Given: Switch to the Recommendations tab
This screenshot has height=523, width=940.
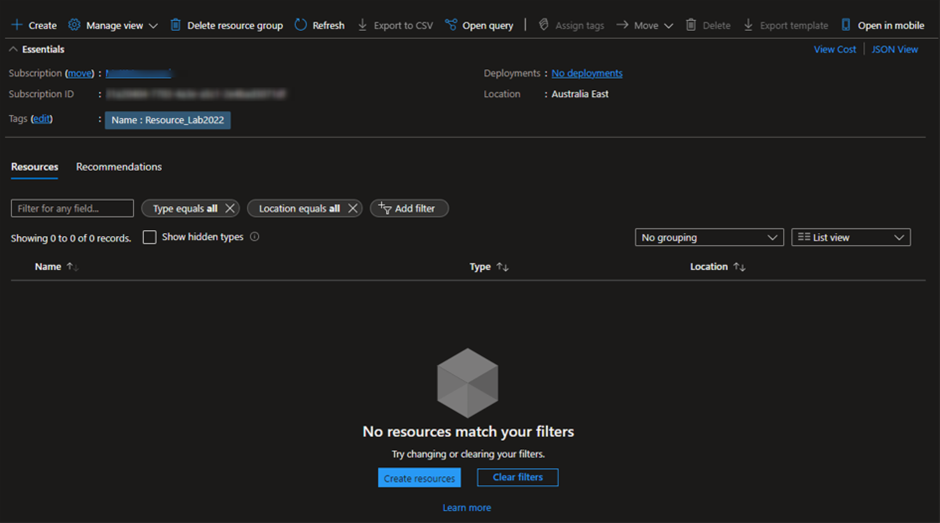Looking at the screenshot, I should point(119,167).
